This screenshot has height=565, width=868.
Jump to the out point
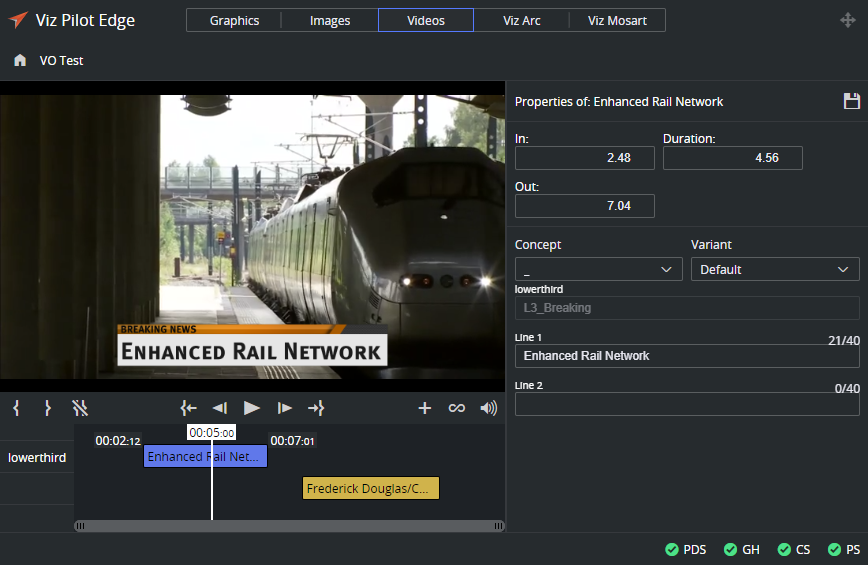[x=316, y=408]
